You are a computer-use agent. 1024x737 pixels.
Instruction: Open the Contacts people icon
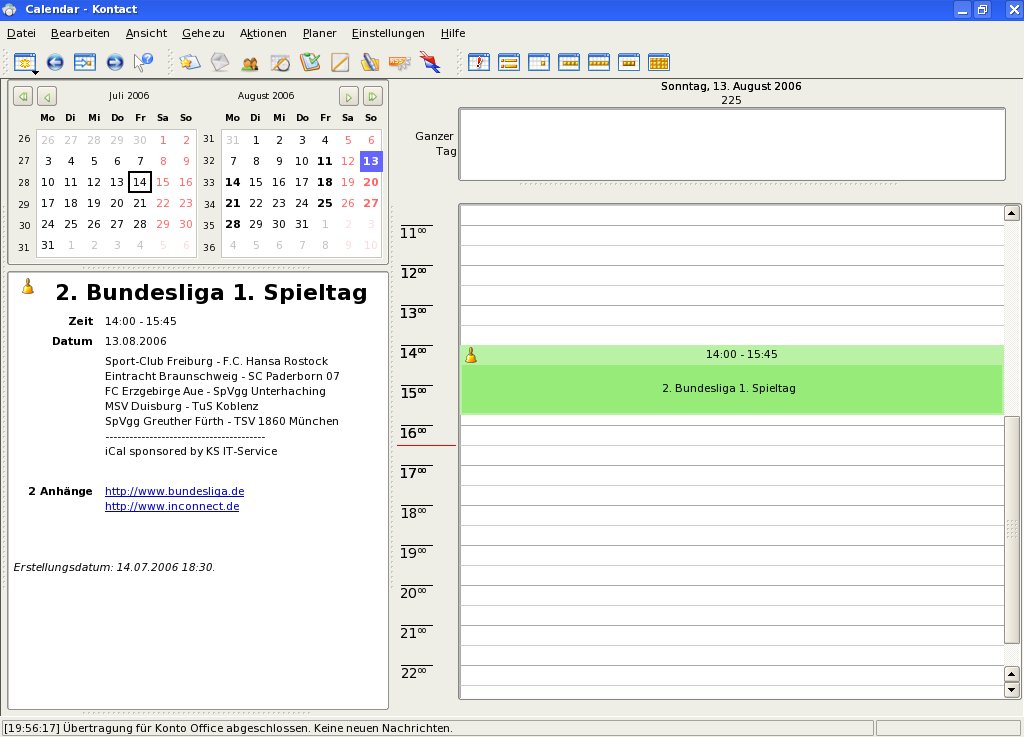click(x=249, y=63)
